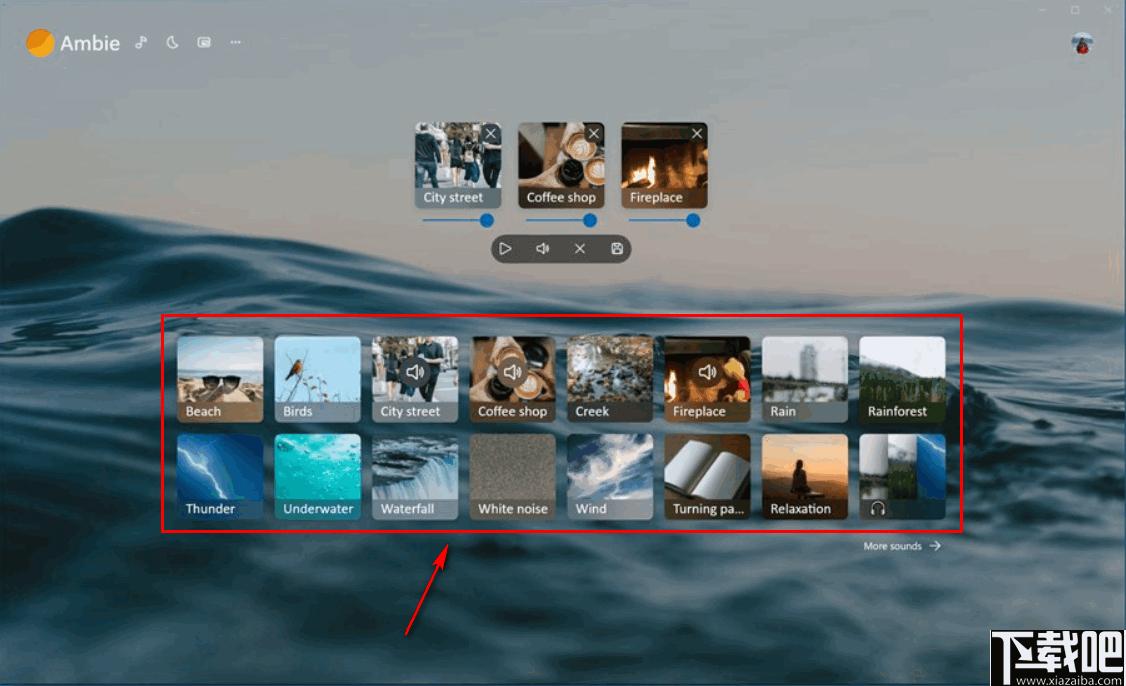Open the More sounds link
The height and width of the screenshot is (686, 1126).
point(902,546)
